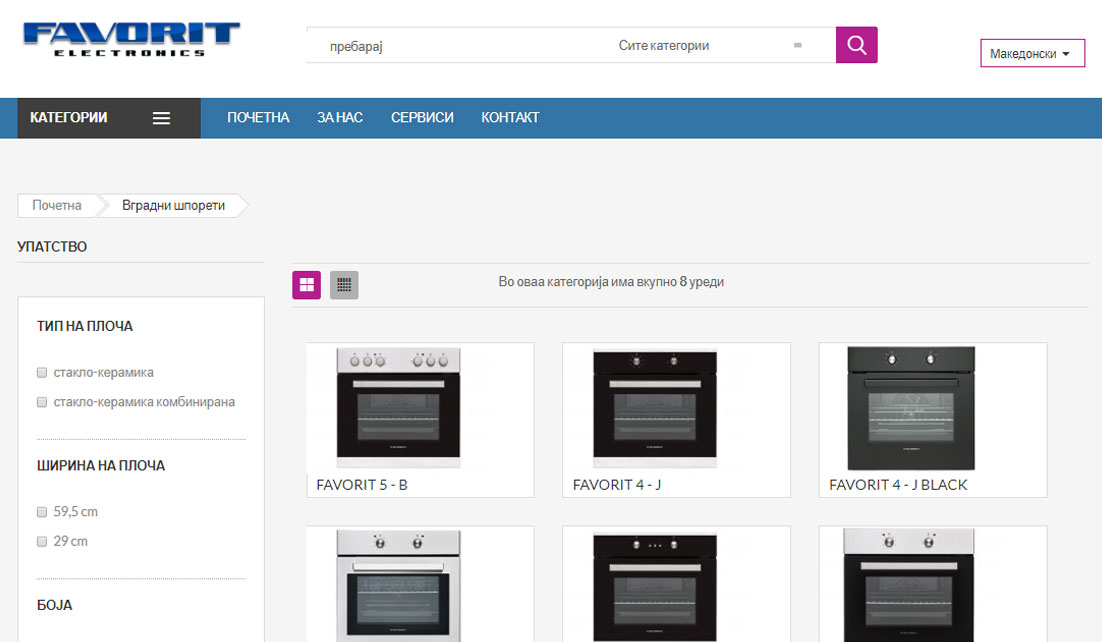Click the magnifying glass search button
Image resolution: width=1102 pixels, height=642 pixels.
click(x=856, y=45)
